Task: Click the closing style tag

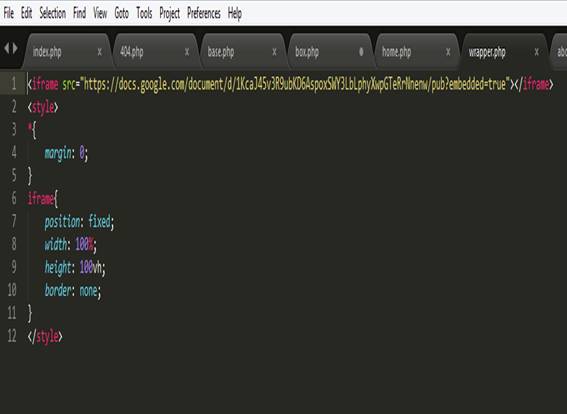Action: (45, 337)
